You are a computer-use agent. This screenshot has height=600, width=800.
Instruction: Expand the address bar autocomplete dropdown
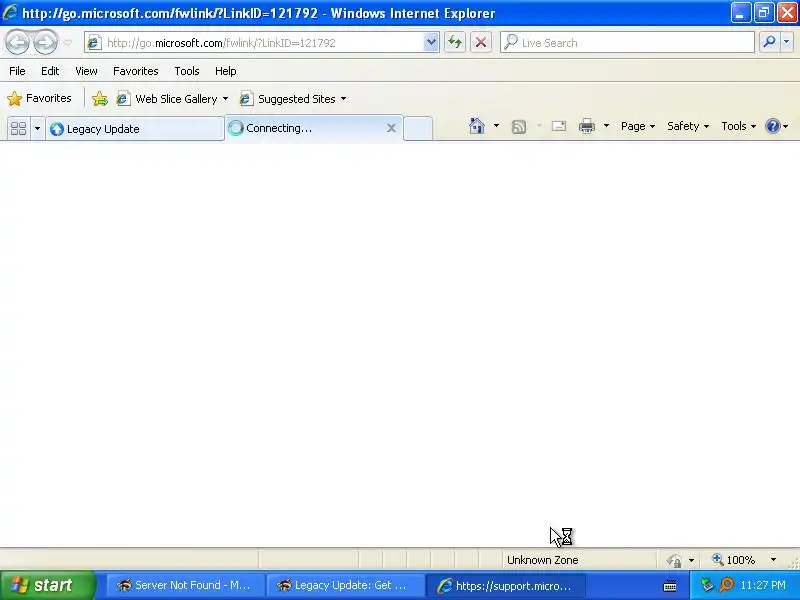(431, 43)
